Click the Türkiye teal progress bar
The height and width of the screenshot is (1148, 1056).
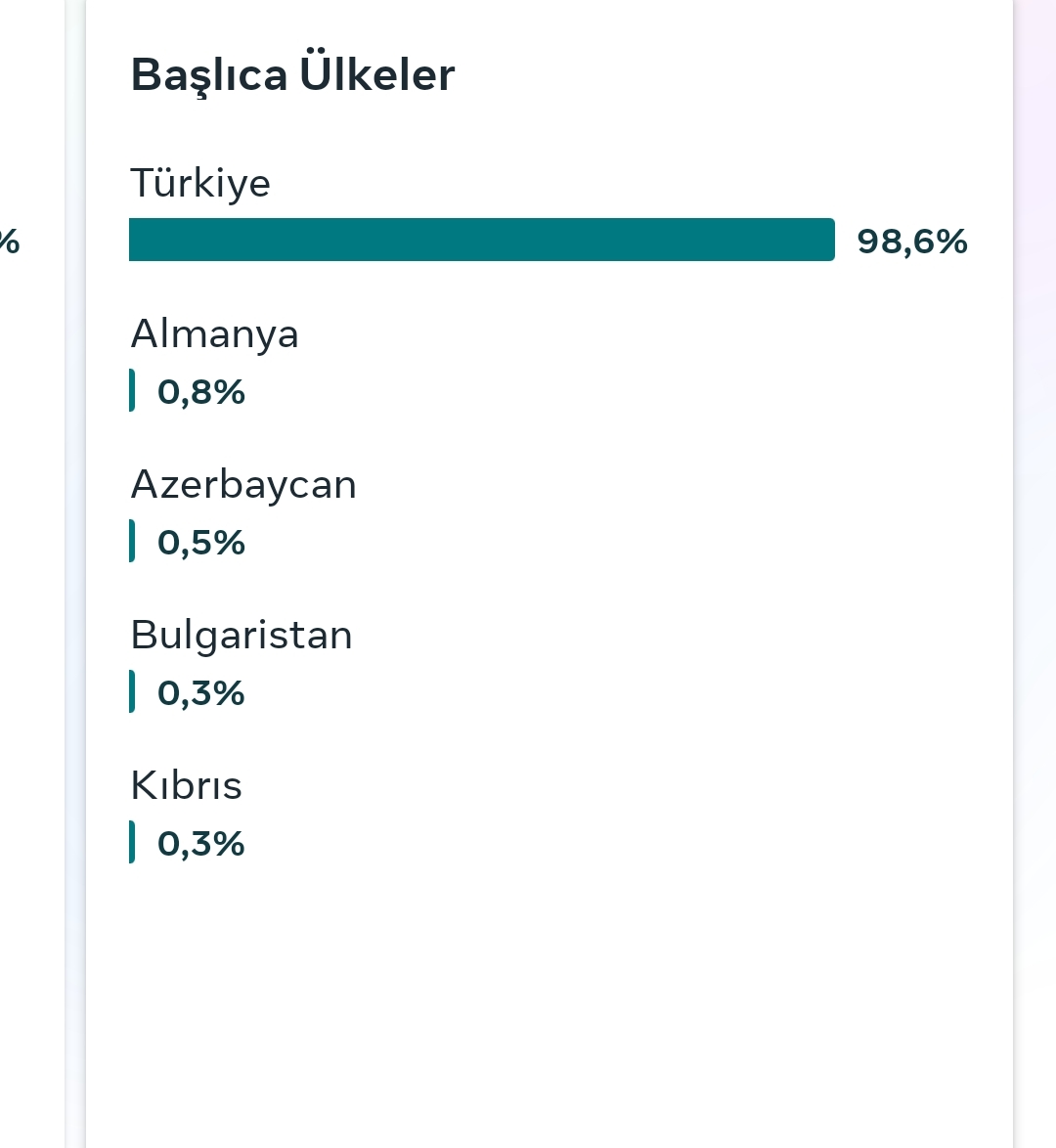[482, 240]
